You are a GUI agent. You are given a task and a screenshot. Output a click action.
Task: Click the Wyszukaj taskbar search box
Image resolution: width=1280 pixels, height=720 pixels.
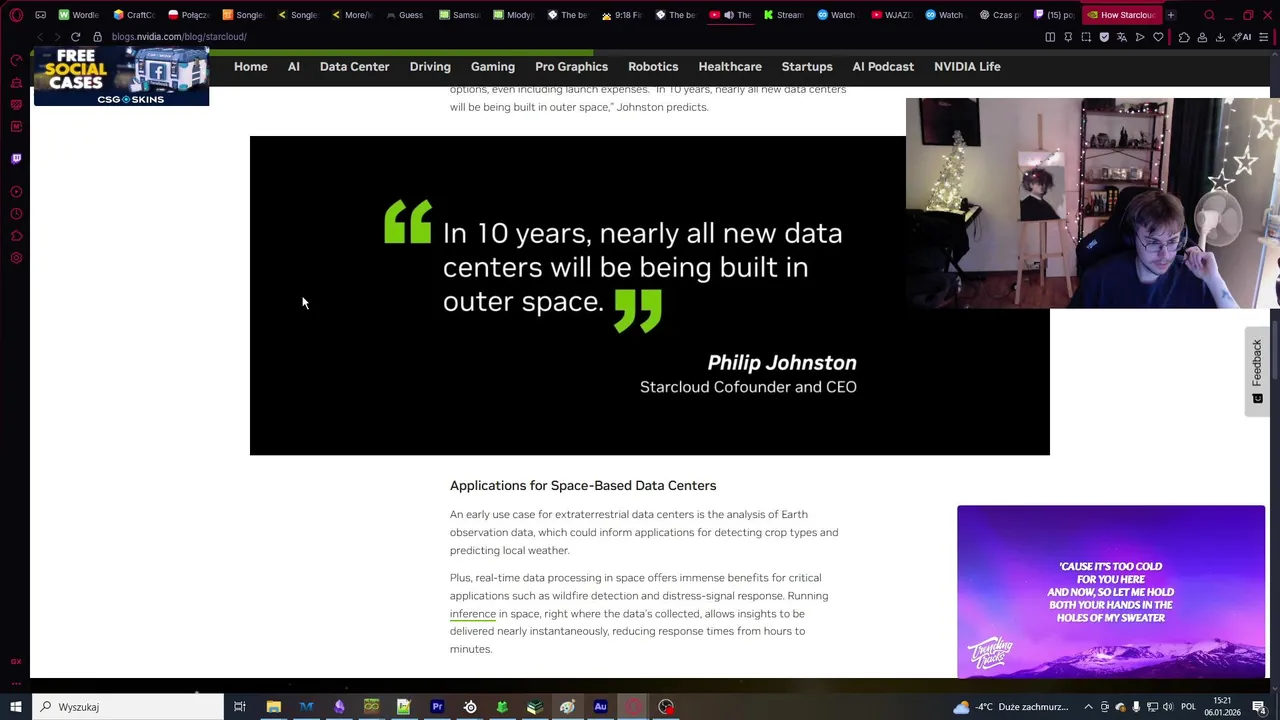(128, 707)
